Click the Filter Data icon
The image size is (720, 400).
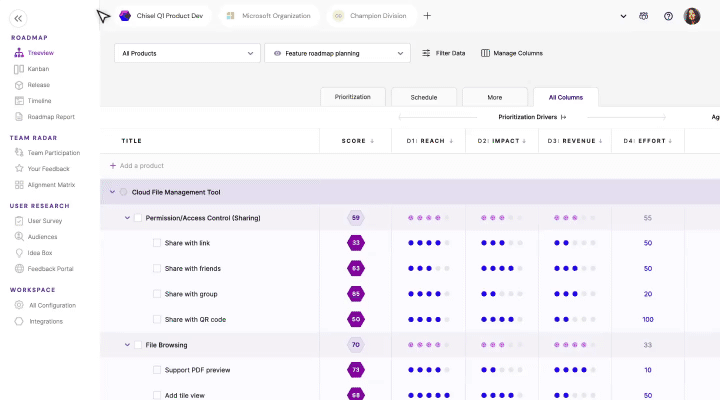point(426,53)
